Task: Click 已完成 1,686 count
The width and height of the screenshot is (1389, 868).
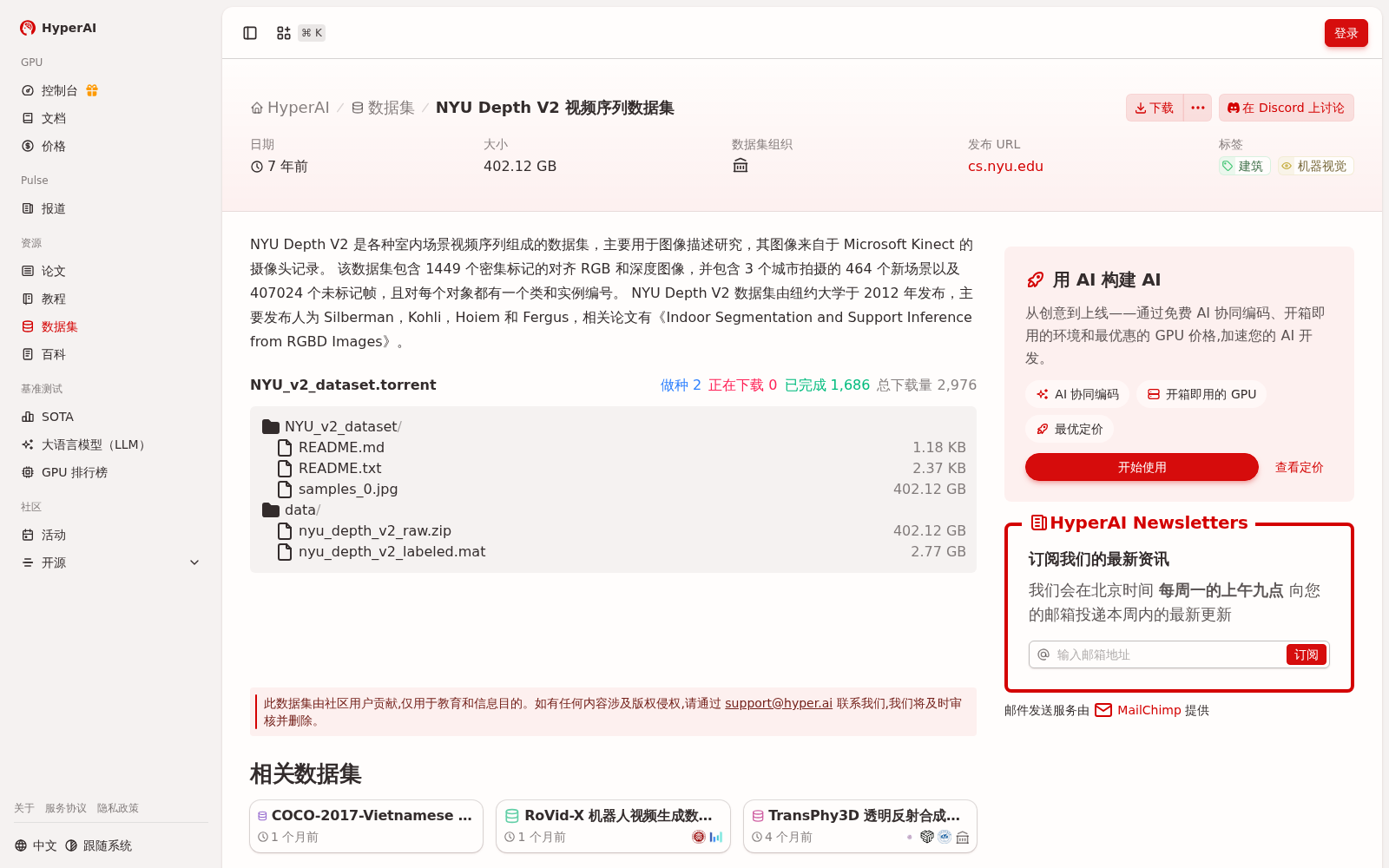Action: tap(827, 385)
